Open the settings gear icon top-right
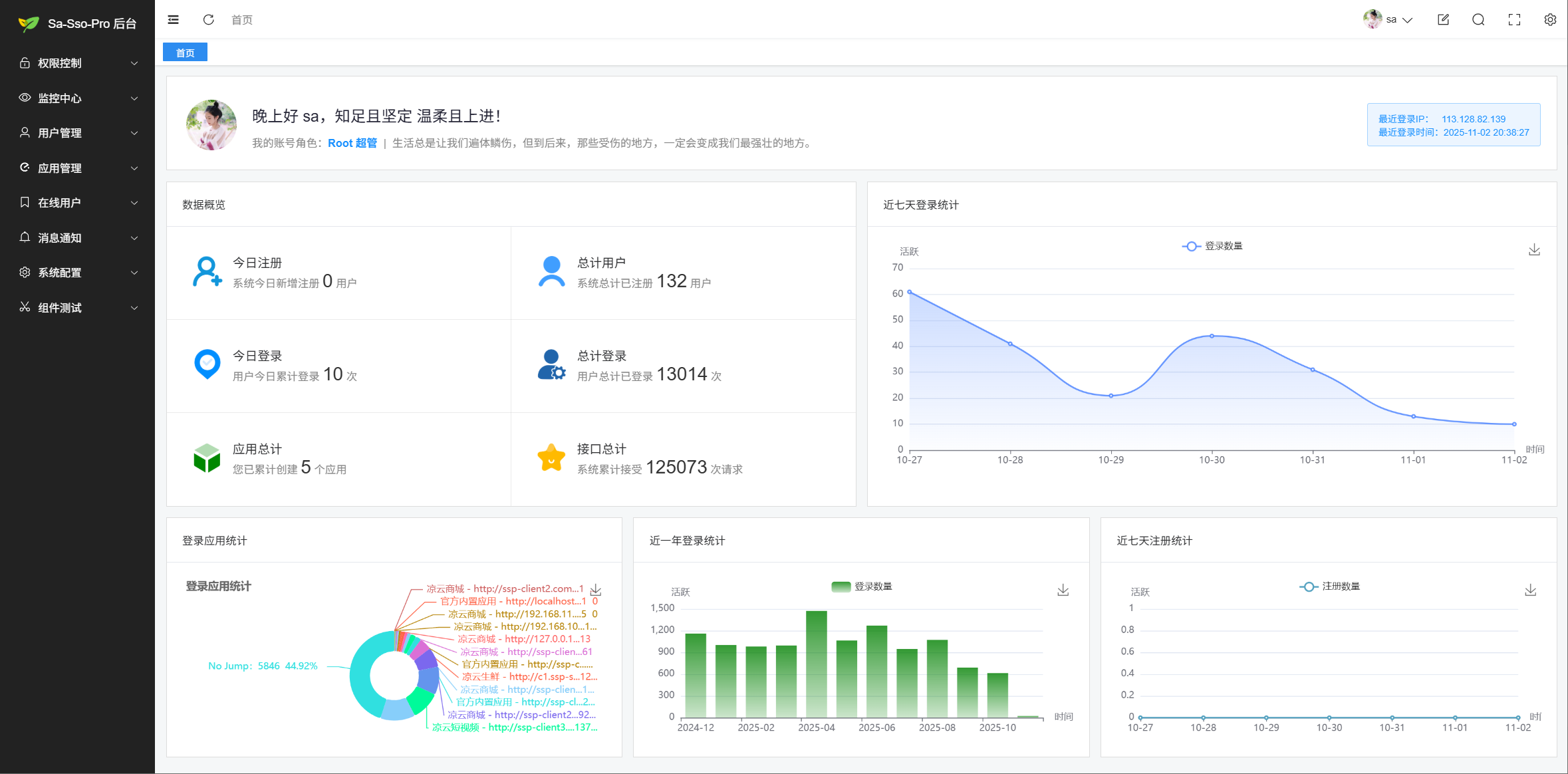This screenshot has width=1568, height=774. point(1550,20)
